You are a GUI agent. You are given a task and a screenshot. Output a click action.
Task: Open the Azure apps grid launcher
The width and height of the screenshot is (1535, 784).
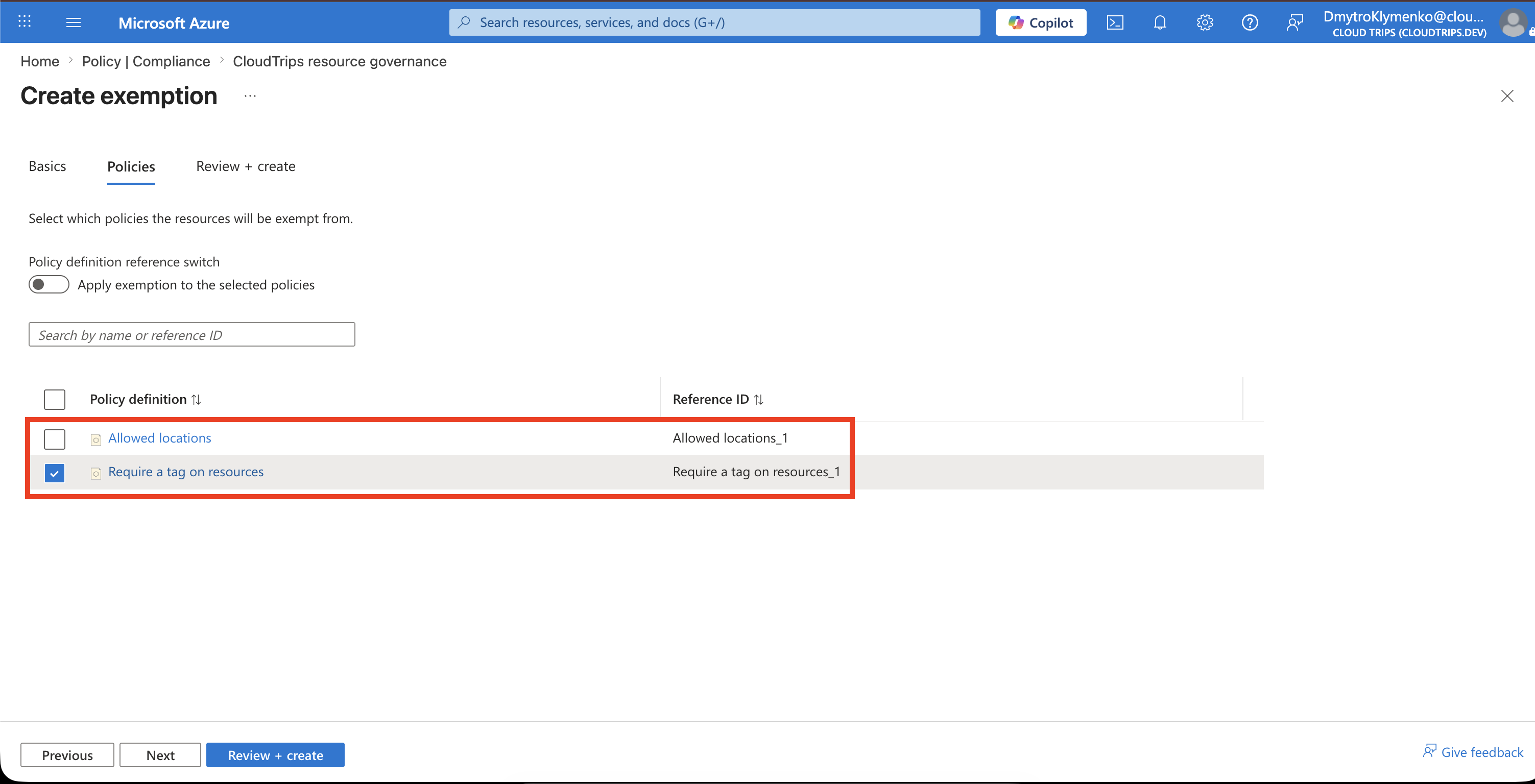point(25,22)
